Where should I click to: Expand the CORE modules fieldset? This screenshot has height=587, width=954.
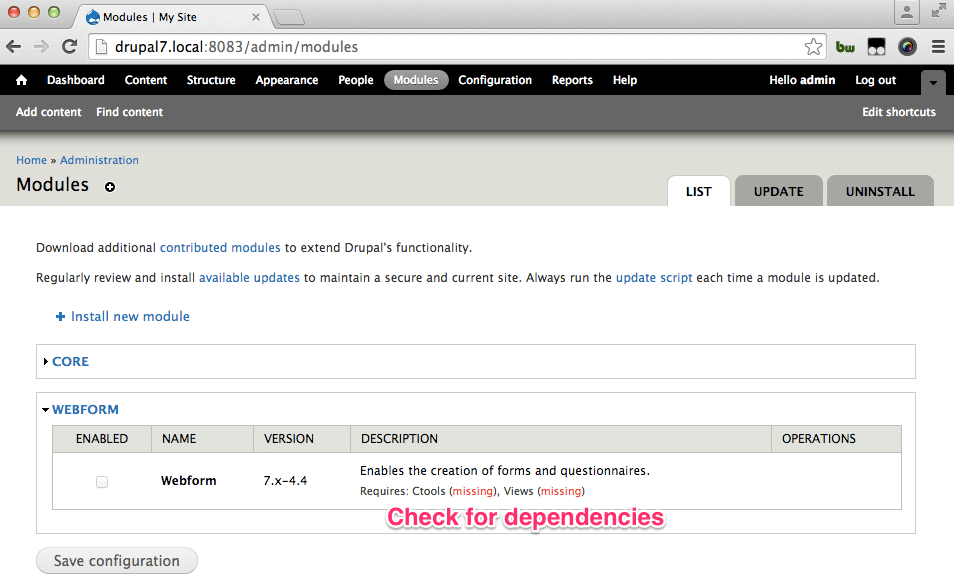tap(70, 362)
